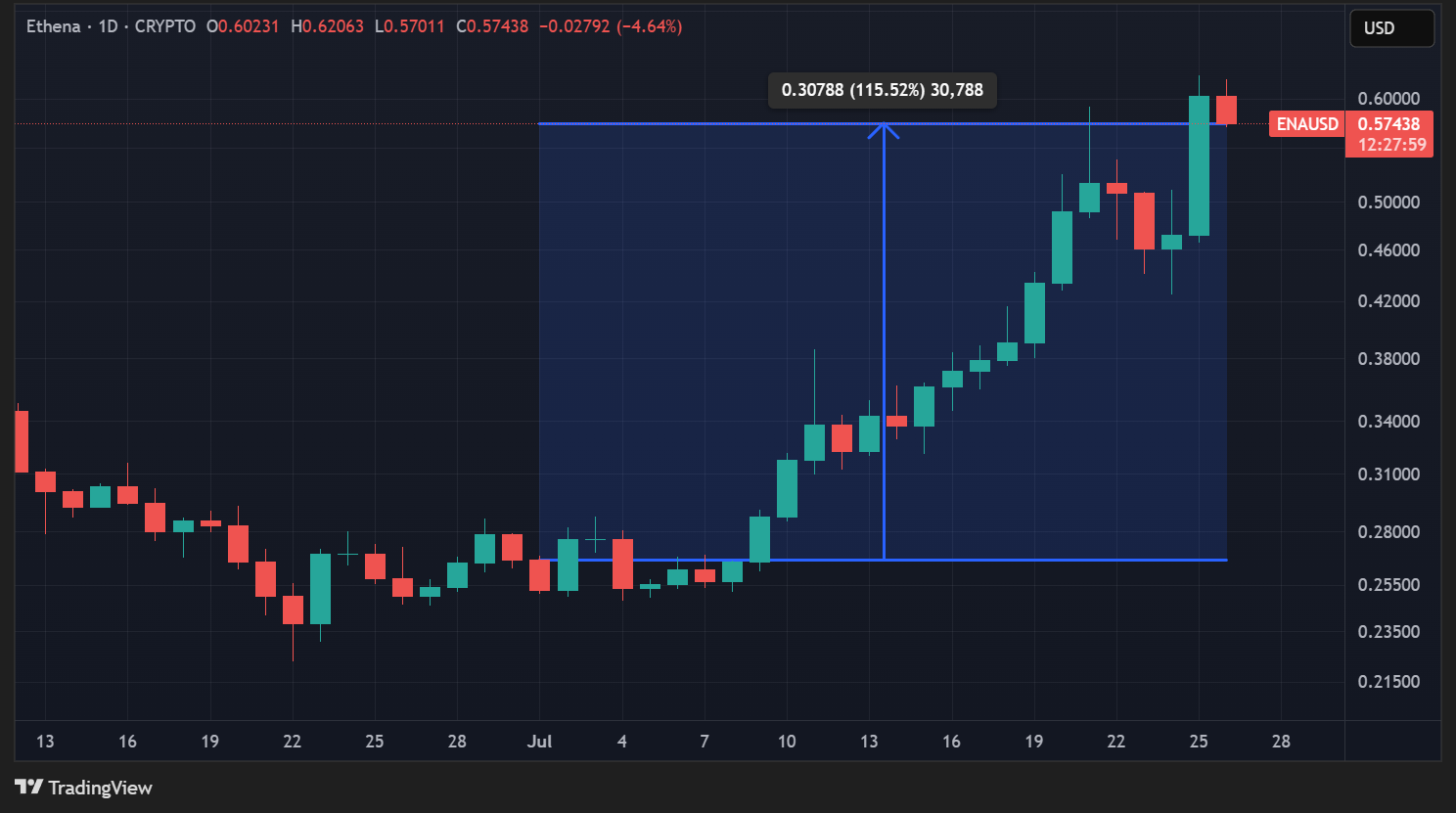Image resolution: width=1456 pixels, height=813 pixels.
Task: Click the 0.60000 price axis label
Action: pos(1388,99)
